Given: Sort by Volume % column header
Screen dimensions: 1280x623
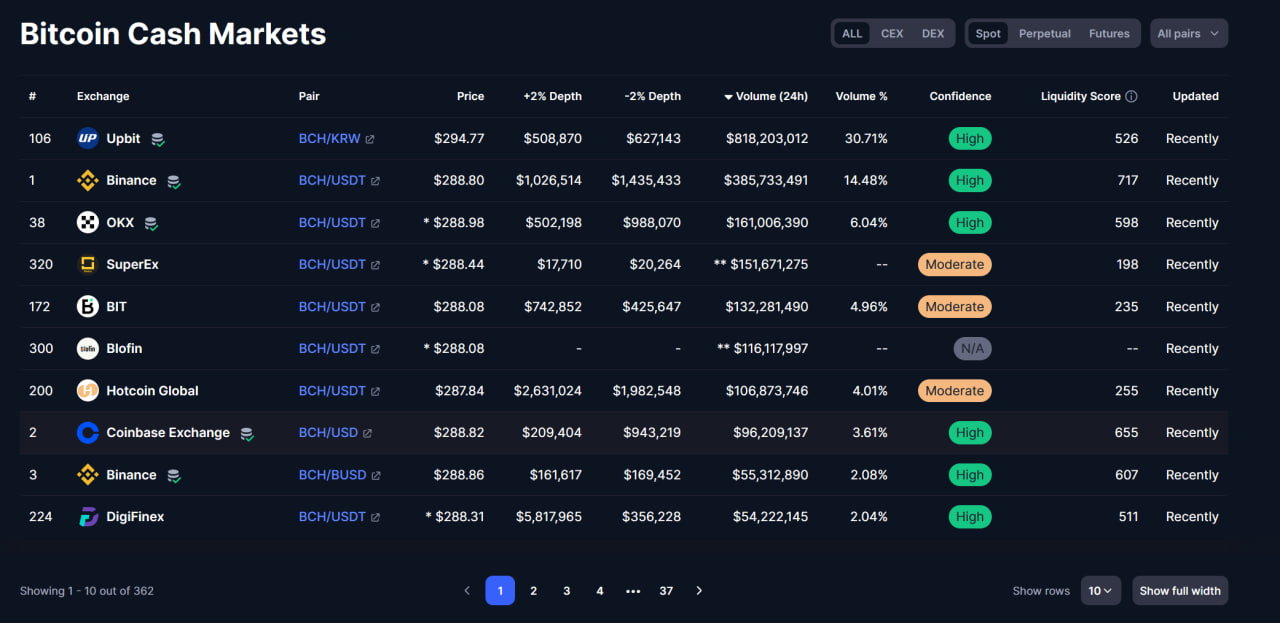Looking at the screenshot, I should [x=861, y=97].
